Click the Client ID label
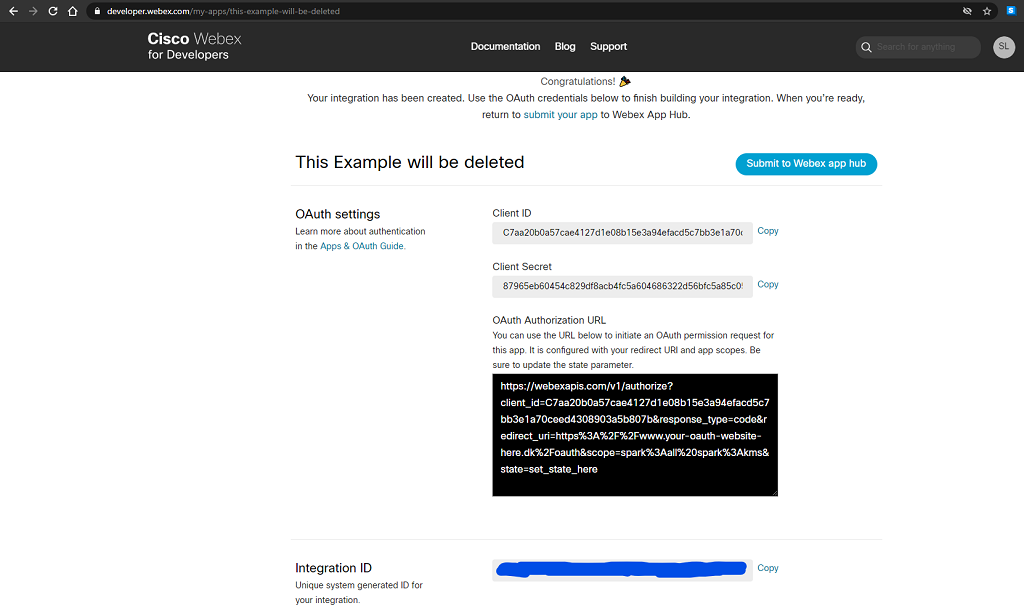 [x=512, y=213]
